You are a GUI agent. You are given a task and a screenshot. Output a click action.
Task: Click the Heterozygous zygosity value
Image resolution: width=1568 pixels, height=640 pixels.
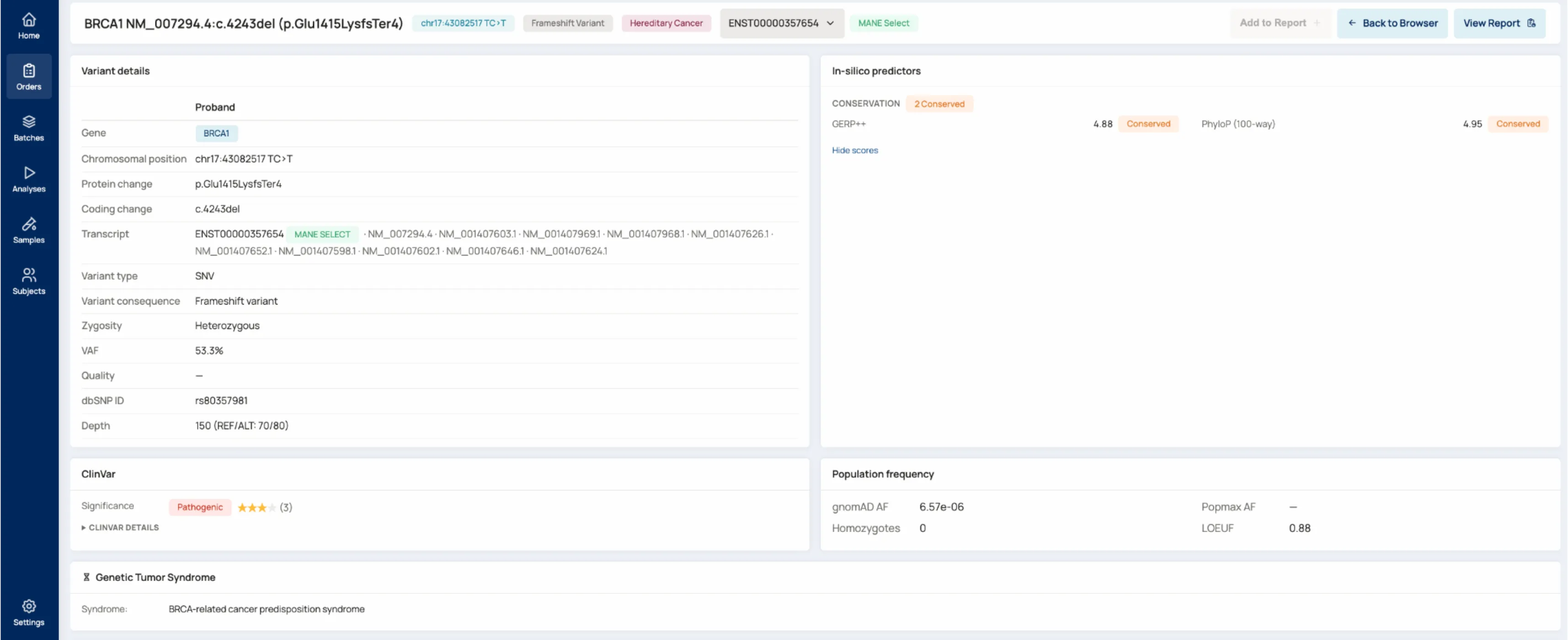point(227,326)
